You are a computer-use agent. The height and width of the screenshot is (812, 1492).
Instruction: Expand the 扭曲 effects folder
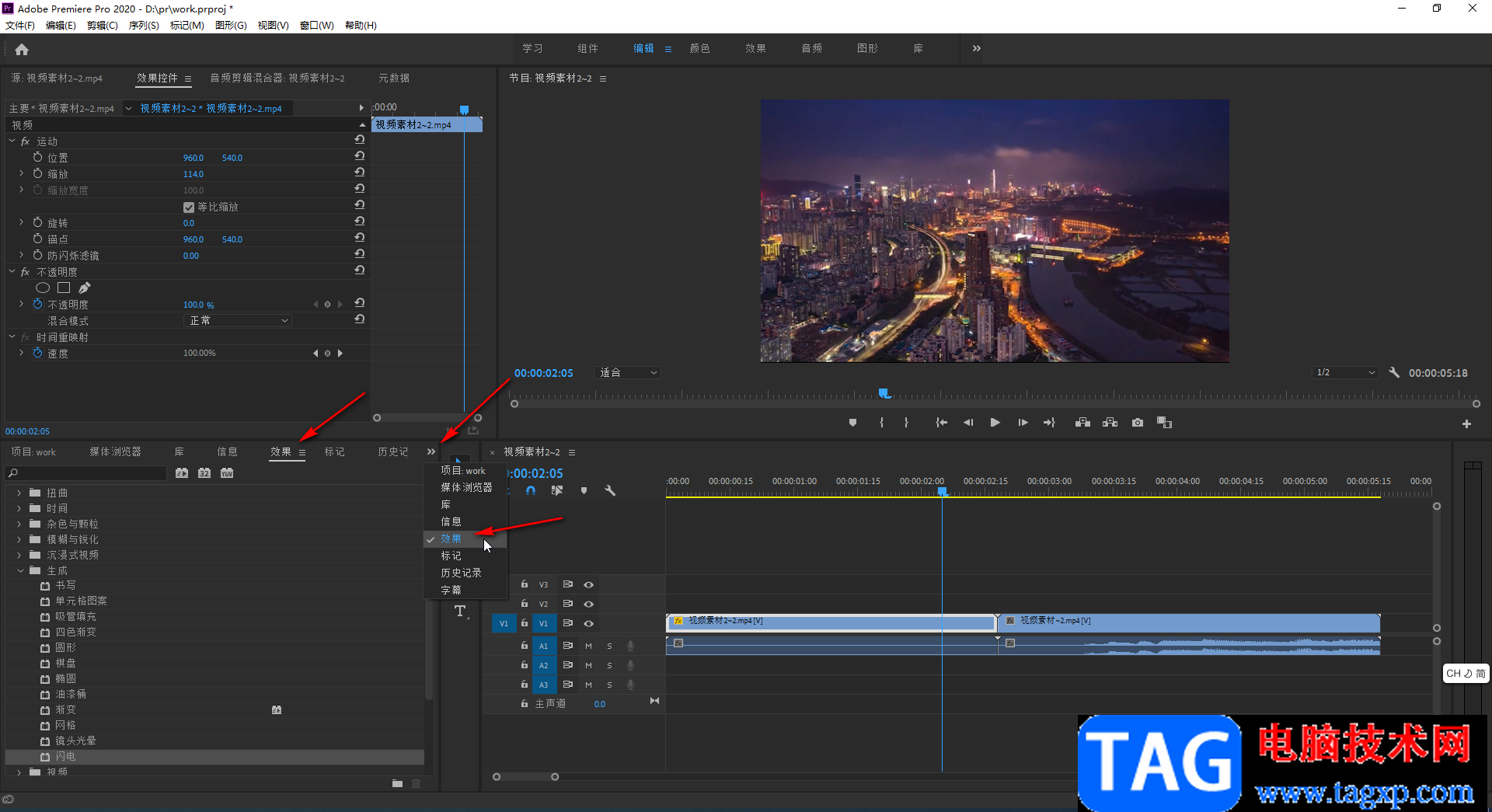click(19, 493)
